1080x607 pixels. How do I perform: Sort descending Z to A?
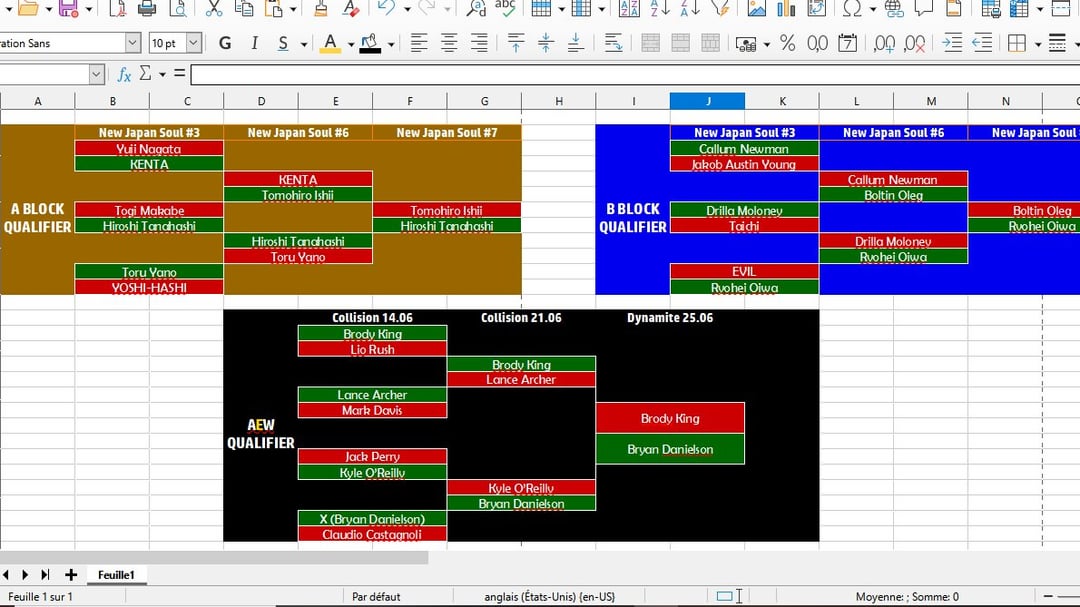689,8
